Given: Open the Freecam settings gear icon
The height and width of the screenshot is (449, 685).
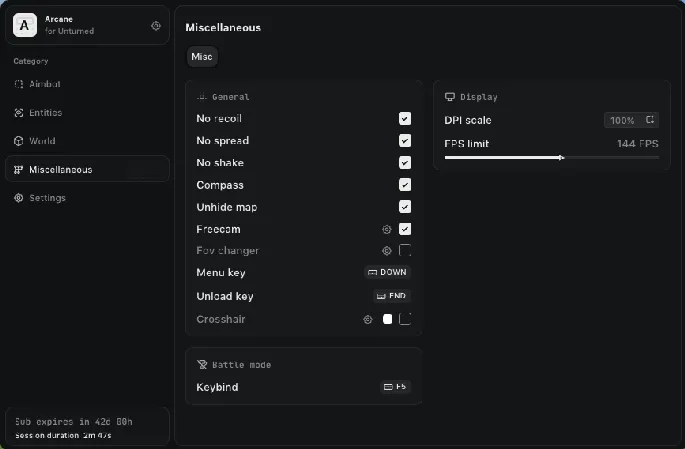Looking at the screenshot, I should (386, 229).
